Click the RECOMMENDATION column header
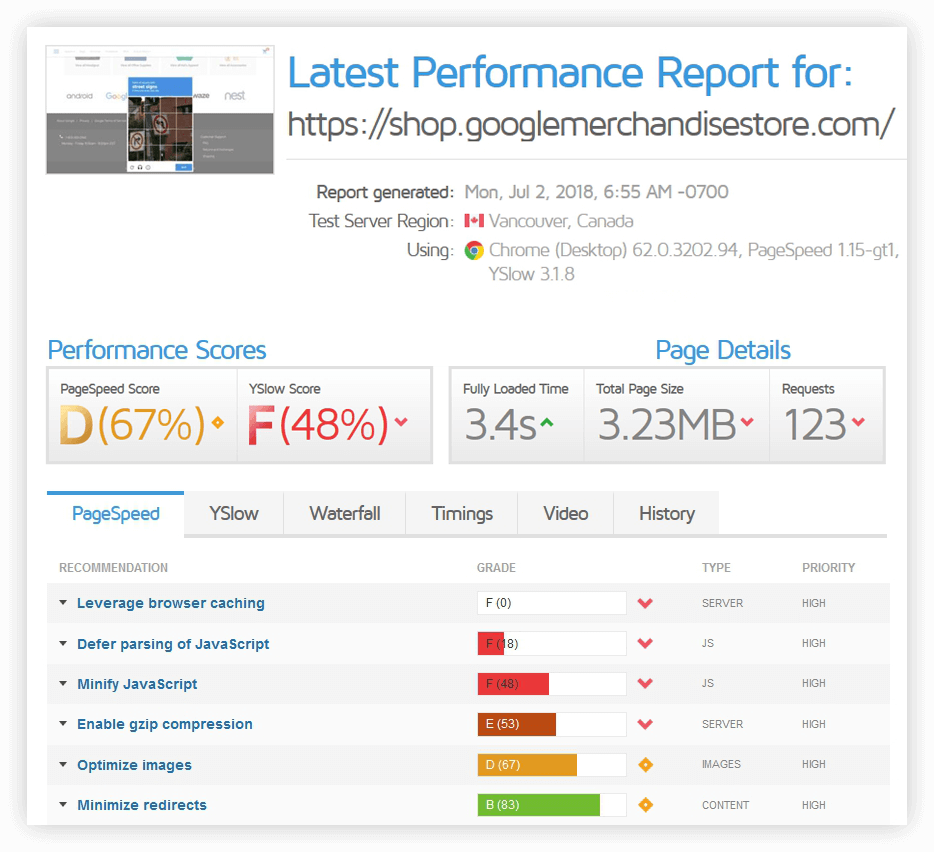Screen dimensions: 934x852 click(113, 568)
